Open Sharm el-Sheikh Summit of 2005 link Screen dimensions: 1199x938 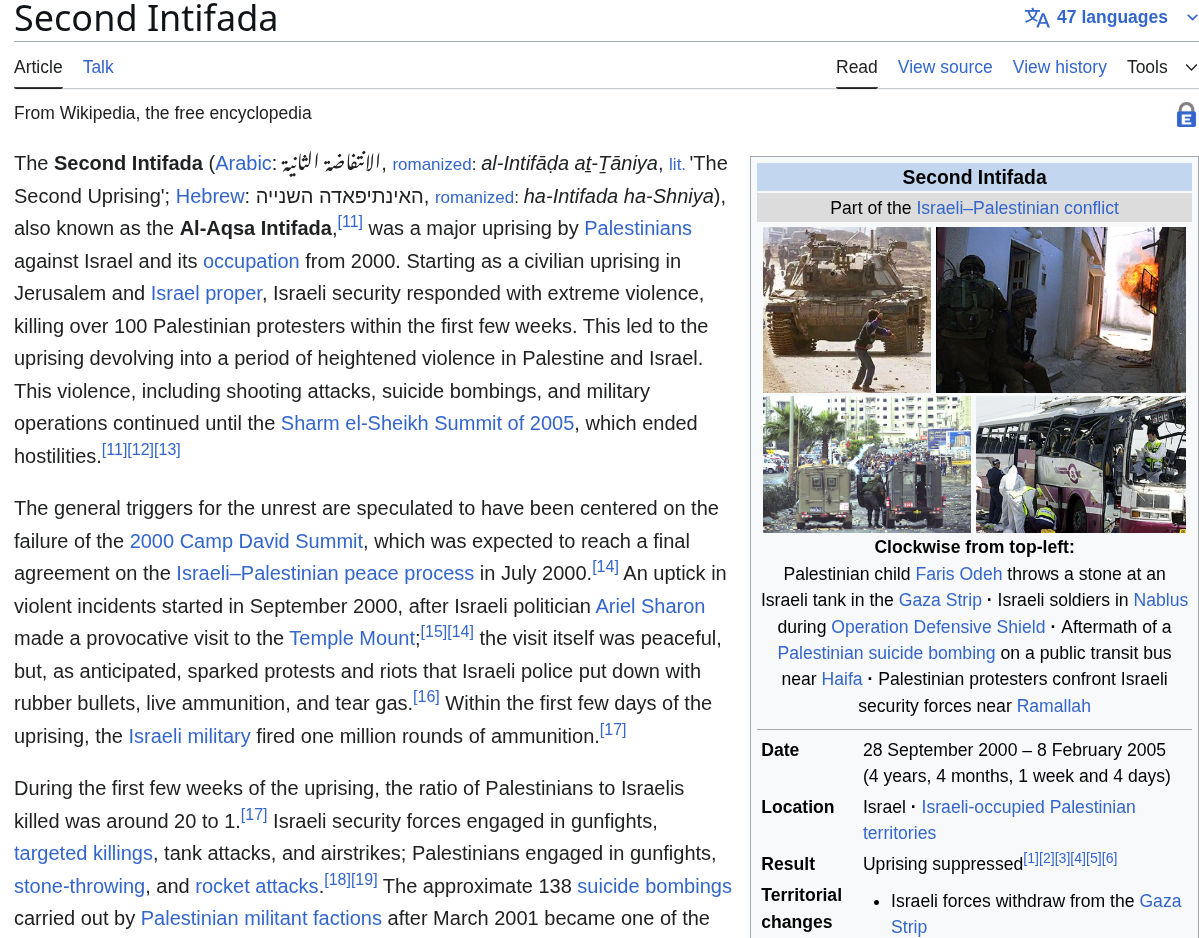pyautogui.click(x=427, y=424)
